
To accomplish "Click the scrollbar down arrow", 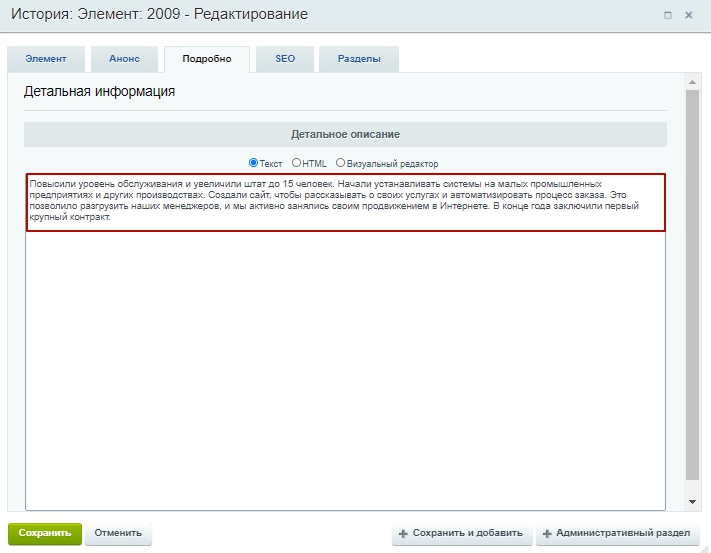I will (692, 502).
